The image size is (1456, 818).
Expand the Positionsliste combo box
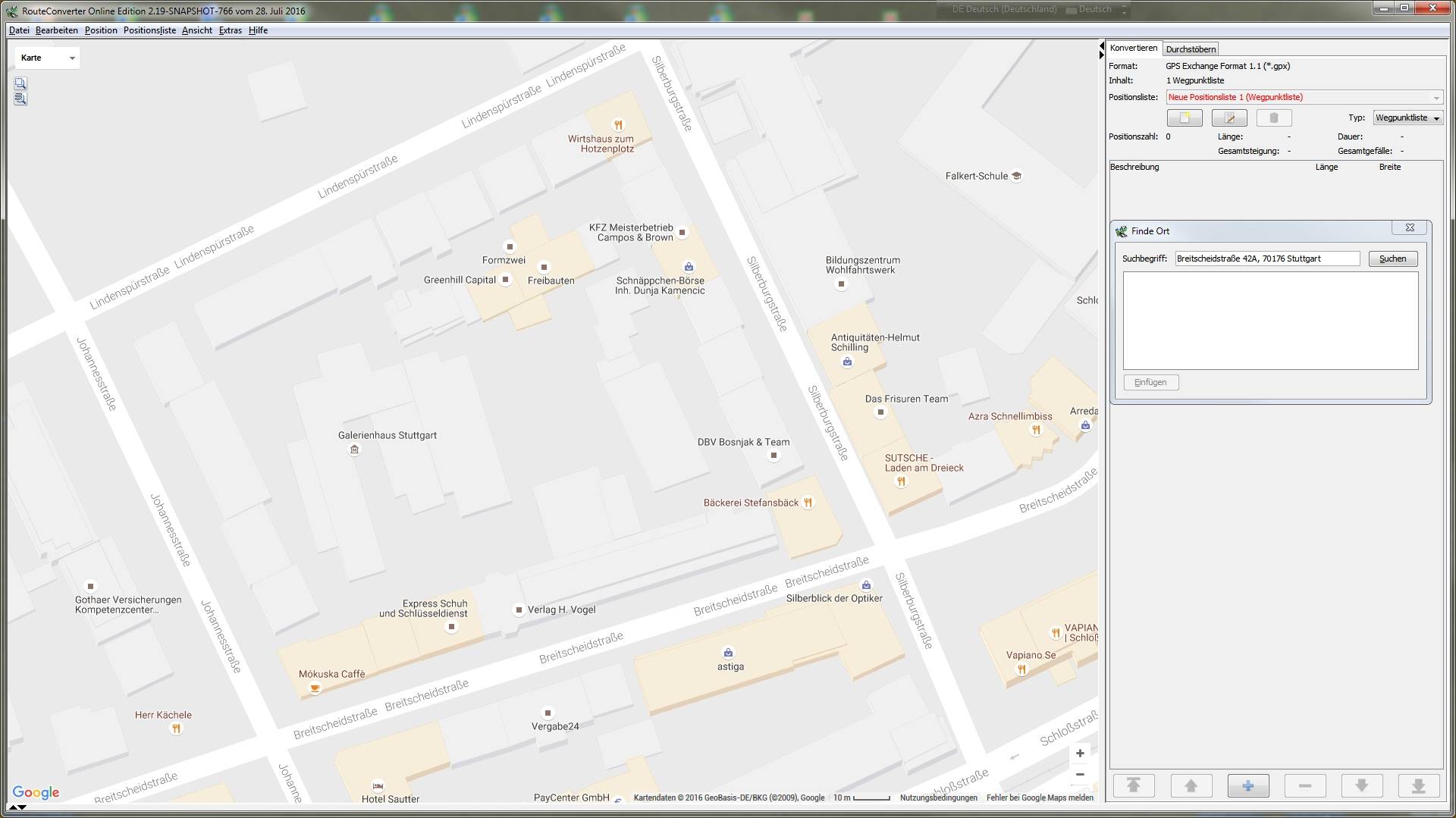[x=1436, y=98]
